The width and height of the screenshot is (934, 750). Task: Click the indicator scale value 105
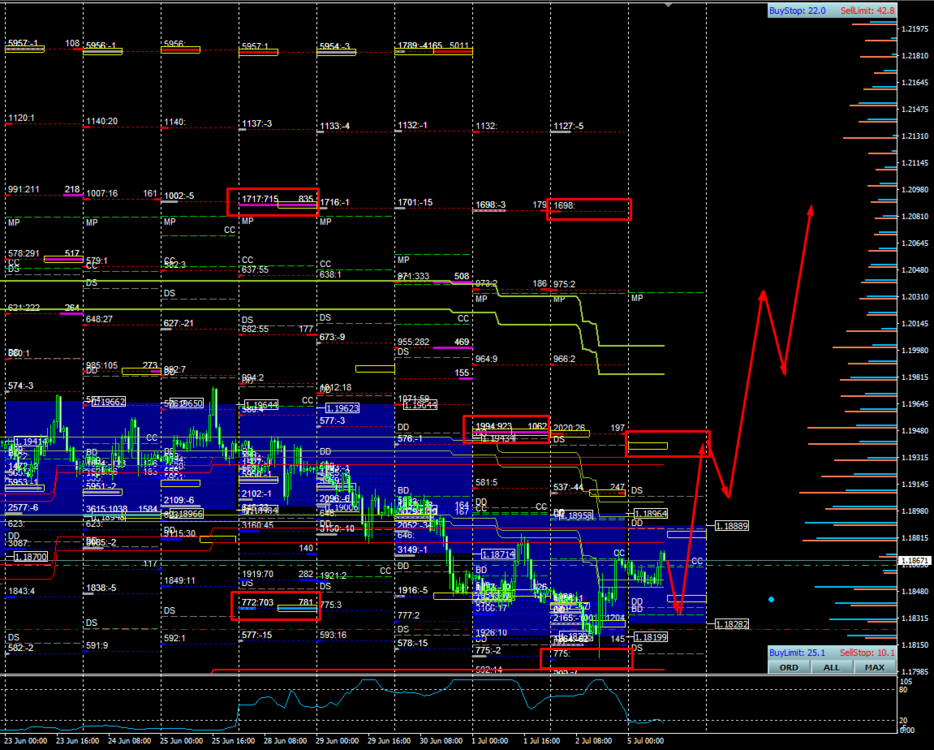(906, 681)
